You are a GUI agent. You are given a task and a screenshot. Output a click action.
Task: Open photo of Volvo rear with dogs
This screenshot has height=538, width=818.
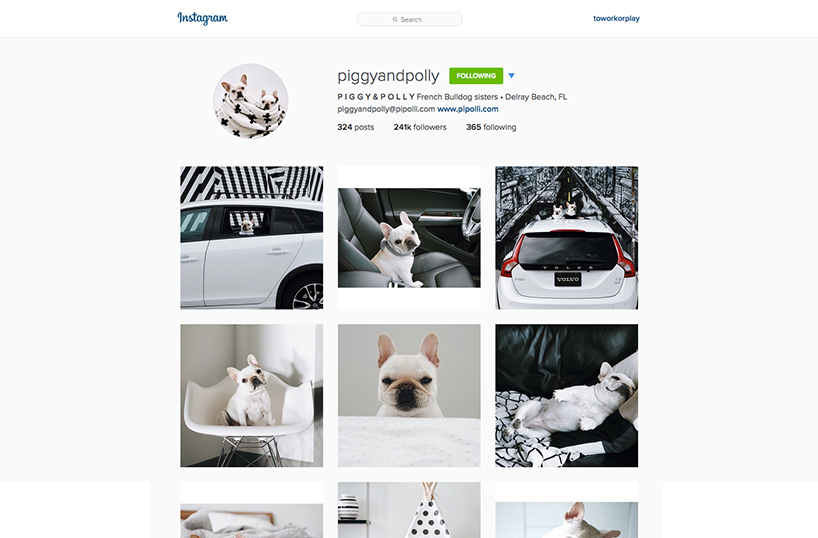(x=567, y=238)
